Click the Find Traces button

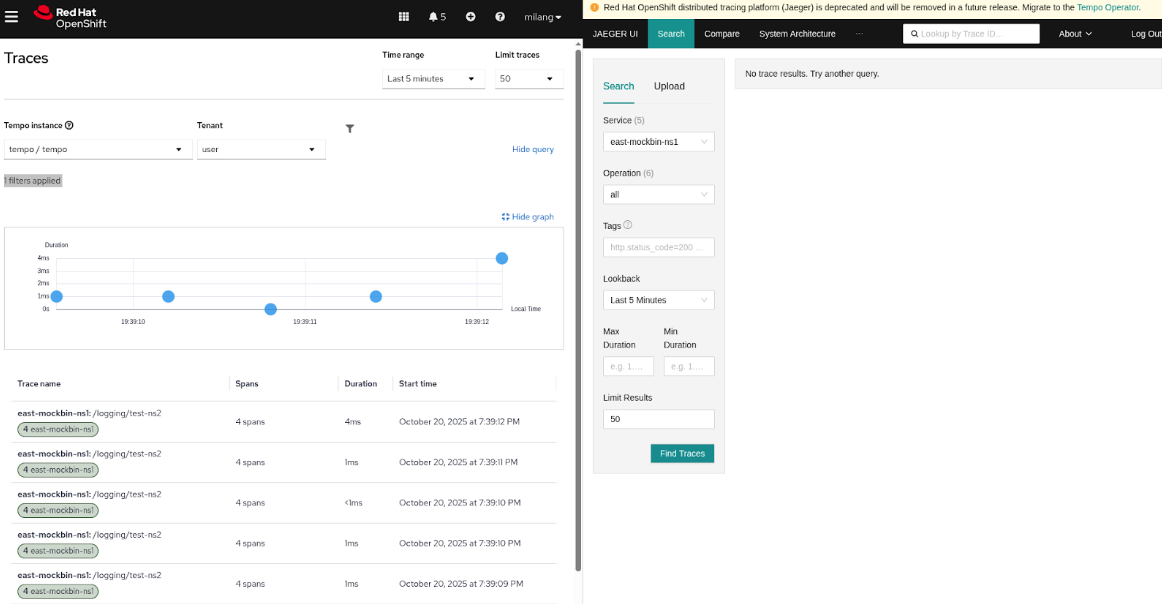tap(682, 454)
